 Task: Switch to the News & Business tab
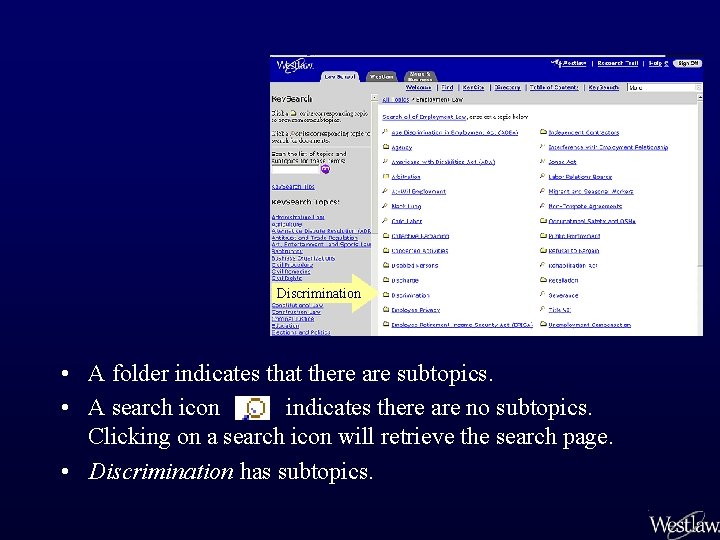coord(420,76)
